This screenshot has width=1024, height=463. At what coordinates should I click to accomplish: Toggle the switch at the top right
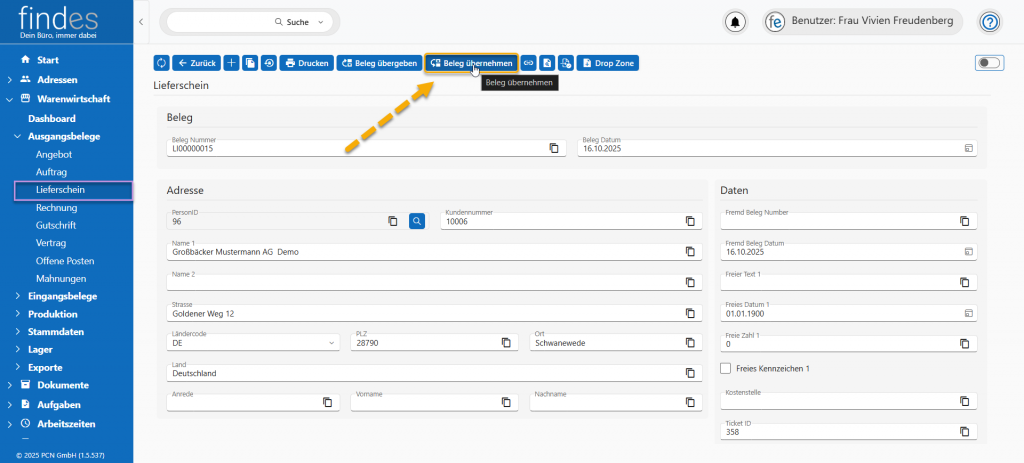[x=988, y=63]
